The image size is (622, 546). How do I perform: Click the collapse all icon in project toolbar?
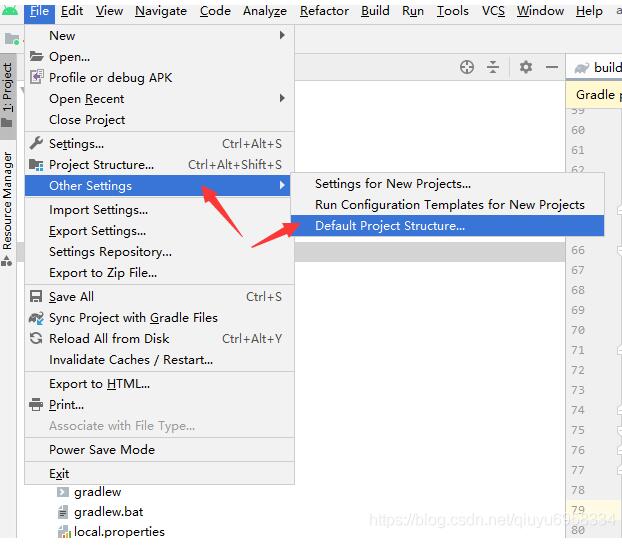click(493, 67)
